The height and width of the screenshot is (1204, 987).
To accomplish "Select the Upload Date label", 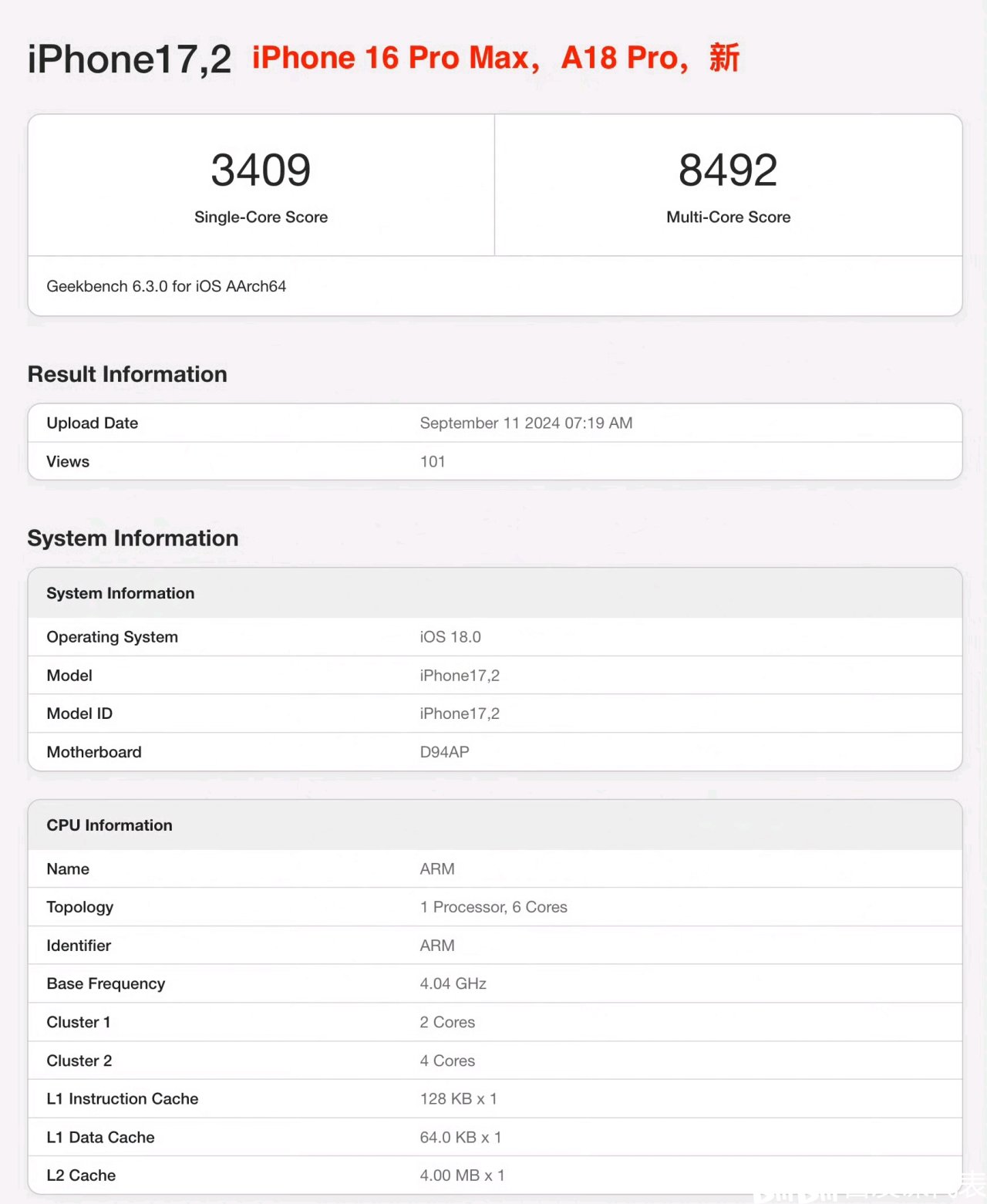I will [x=92, y=423].
